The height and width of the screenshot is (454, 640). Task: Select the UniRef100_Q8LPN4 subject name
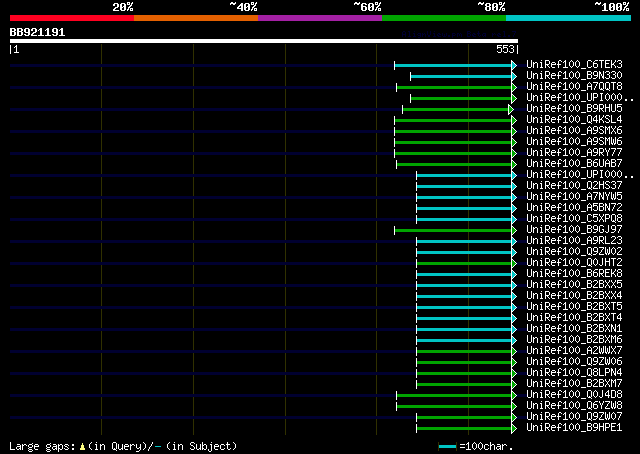click(574, 373)
